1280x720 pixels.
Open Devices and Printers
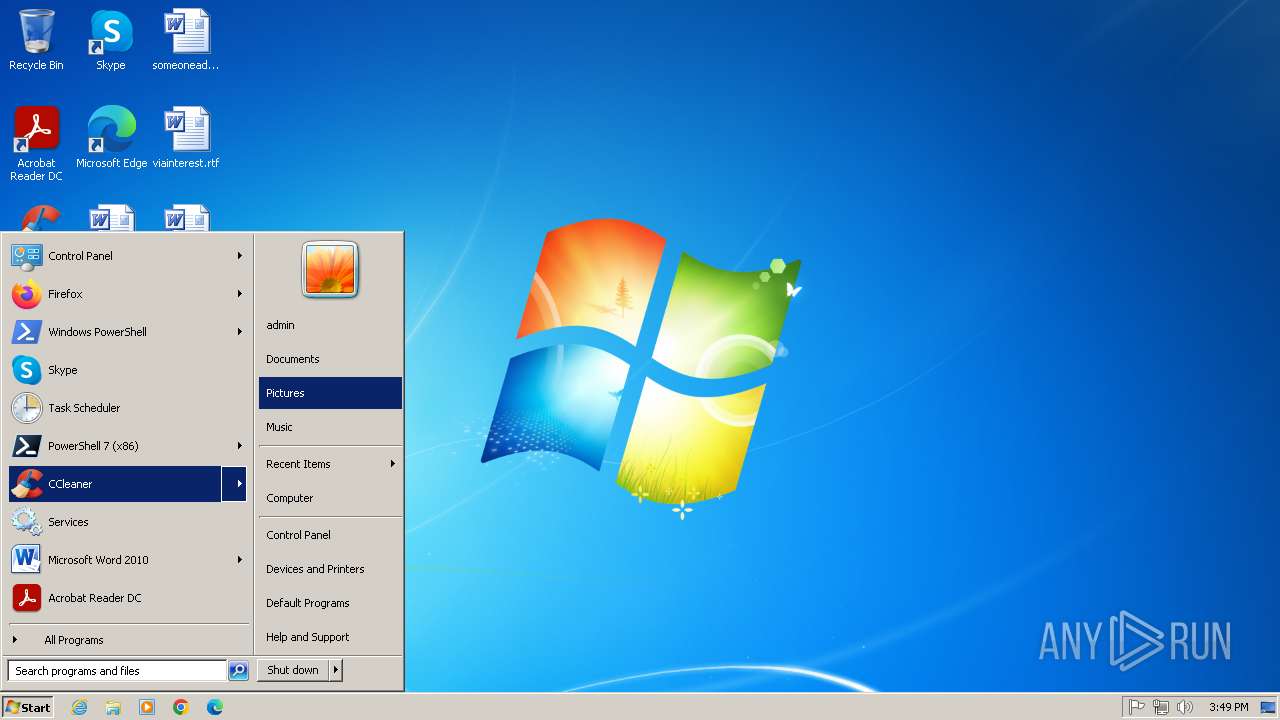coord(330,569)
